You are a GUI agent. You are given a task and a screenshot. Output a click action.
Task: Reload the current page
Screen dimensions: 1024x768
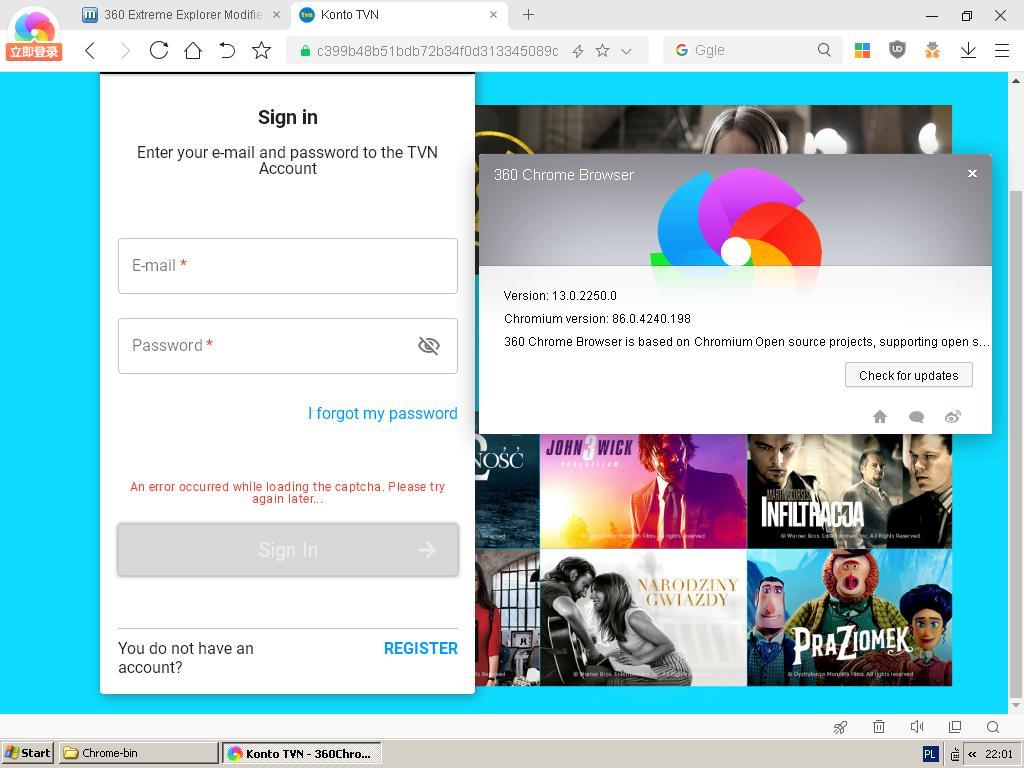coord(159,50)
